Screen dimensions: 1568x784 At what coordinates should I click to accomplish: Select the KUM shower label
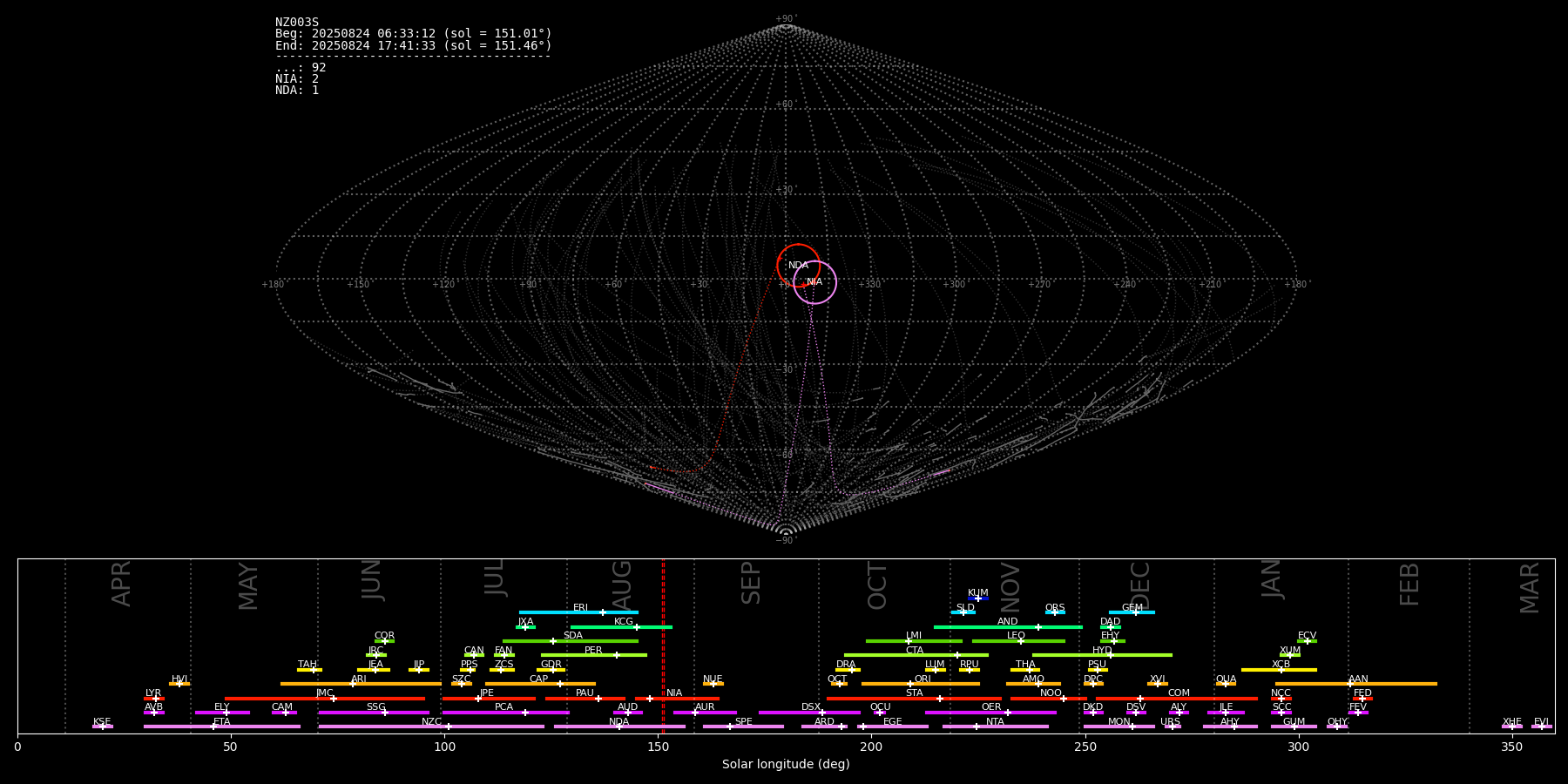978,593
